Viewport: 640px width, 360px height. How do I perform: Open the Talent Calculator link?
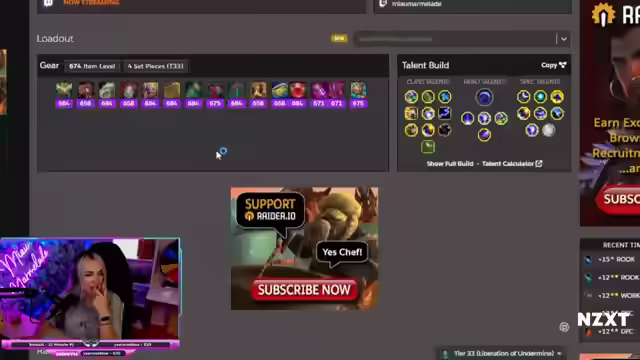(512, 164)
